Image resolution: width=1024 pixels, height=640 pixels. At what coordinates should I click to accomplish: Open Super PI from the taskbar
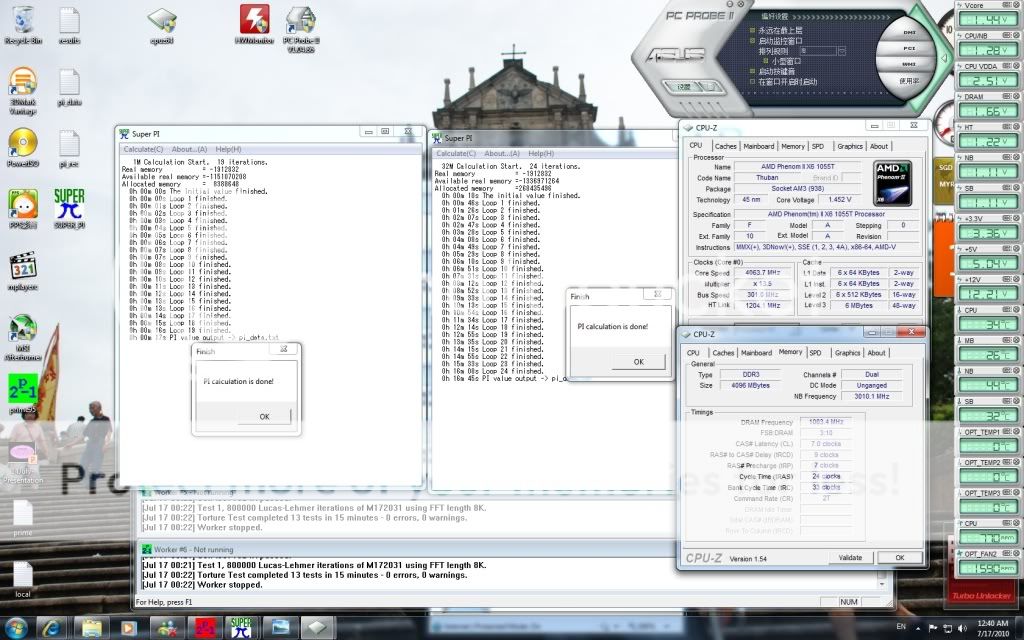click(240, 628)
